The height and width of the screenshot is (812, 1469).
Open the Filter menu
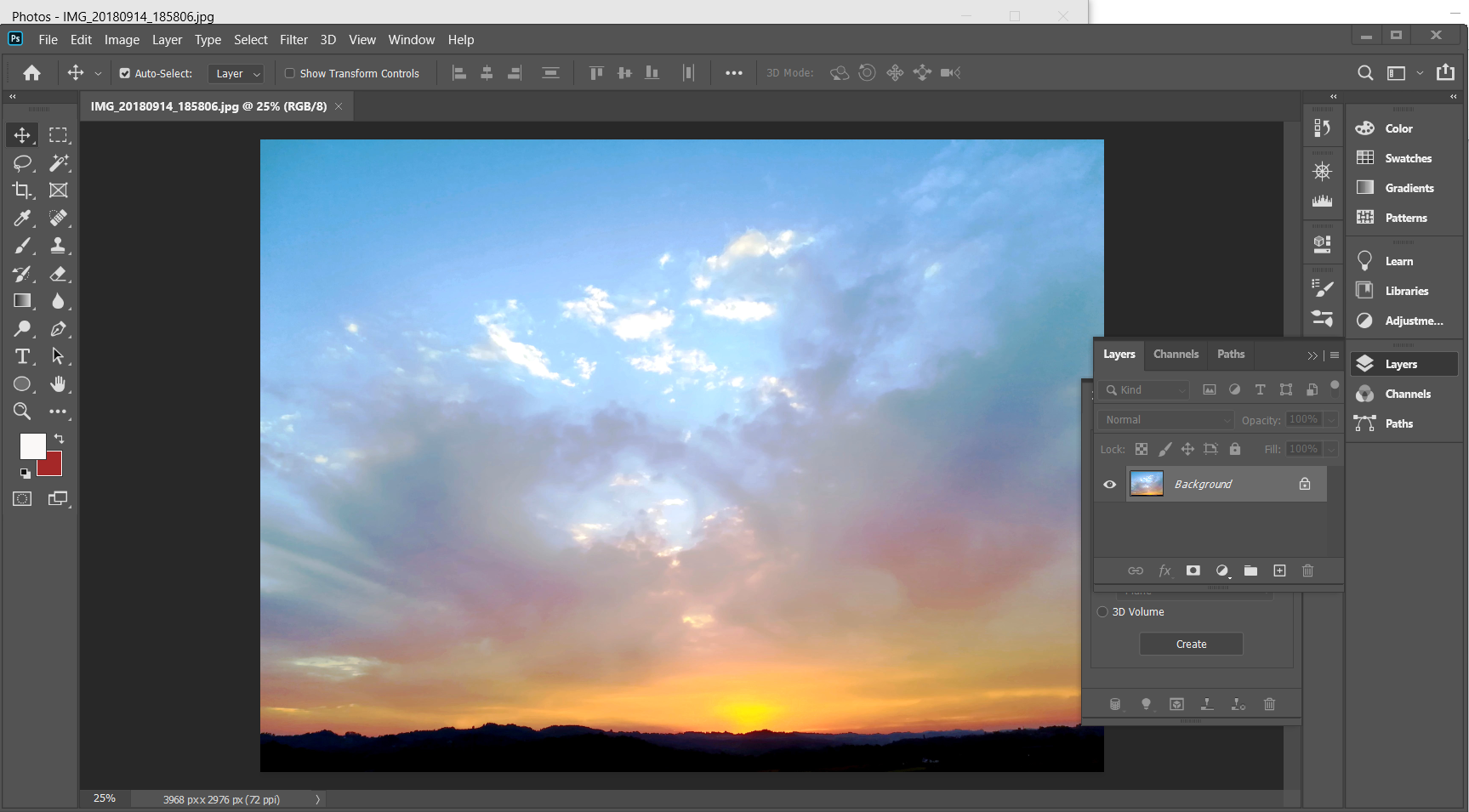293,40
